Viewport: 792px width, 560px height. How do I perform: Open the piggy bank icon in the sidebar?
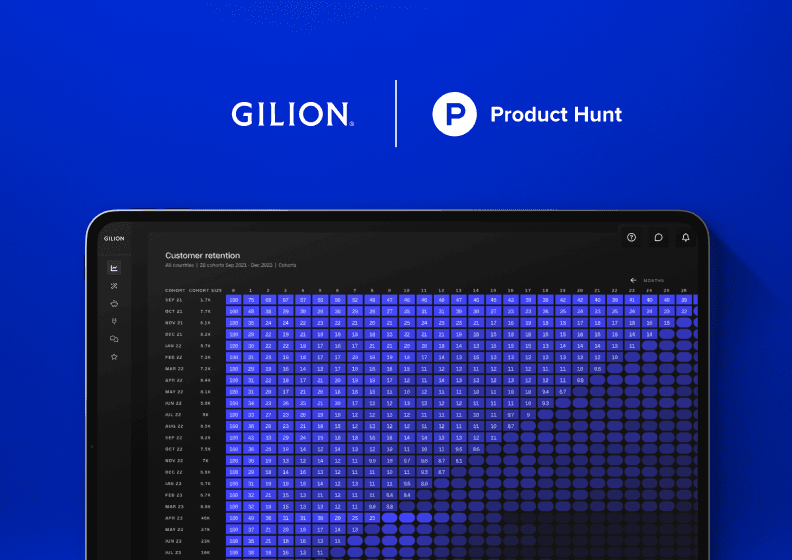point(114,303)
